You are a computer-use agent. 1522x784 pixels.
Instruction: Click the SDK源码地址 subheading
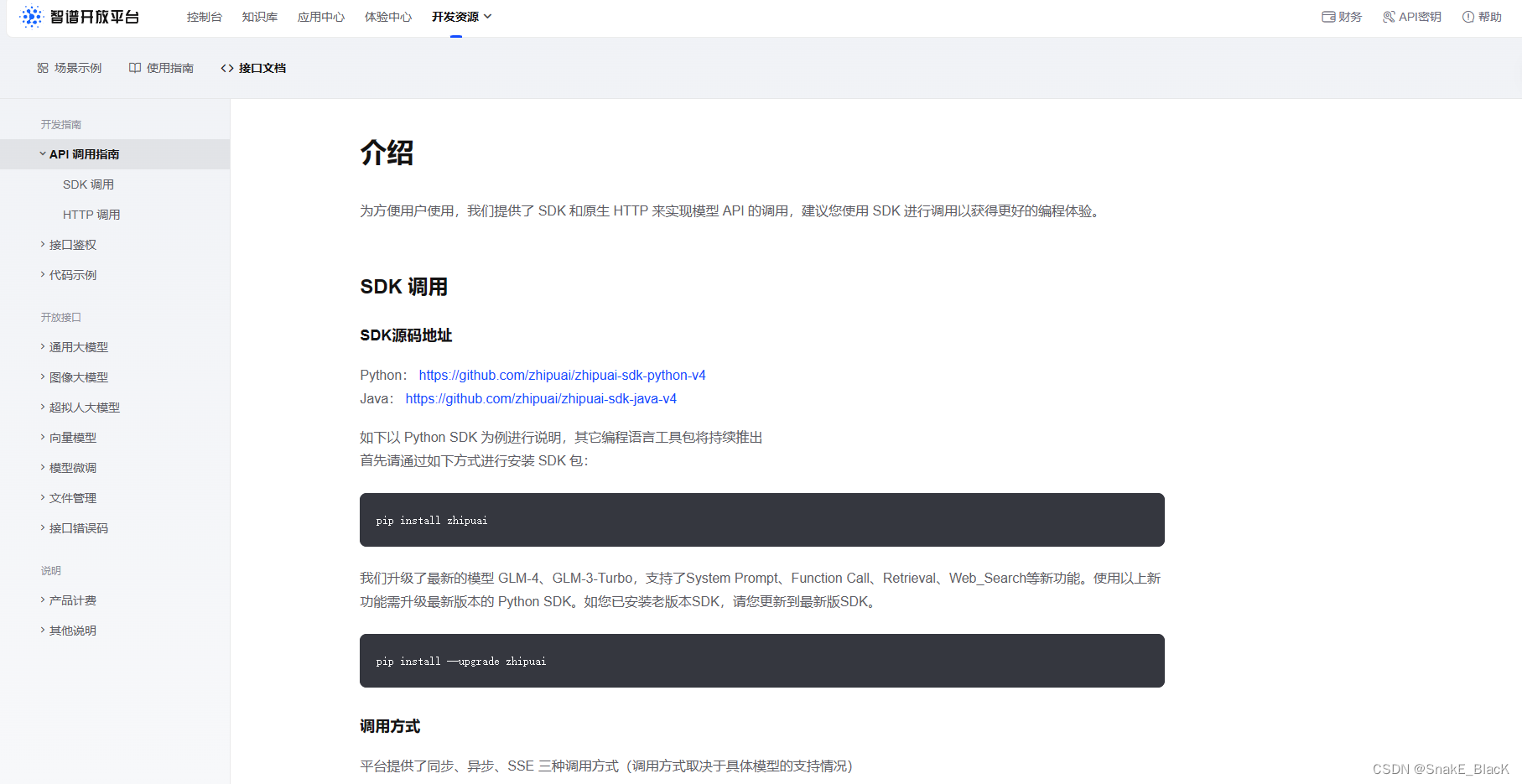pyautogui.click(x=406, y=335)
